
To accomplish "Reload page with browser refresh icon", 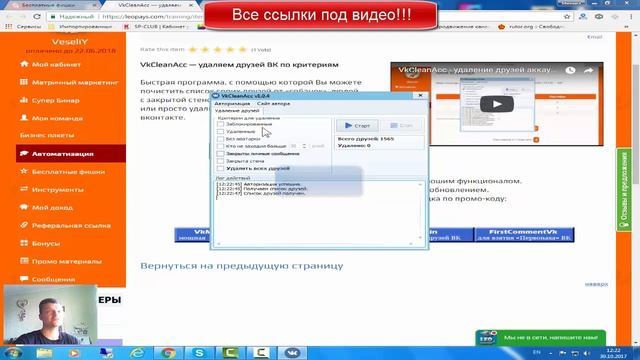I will point(37,17).
